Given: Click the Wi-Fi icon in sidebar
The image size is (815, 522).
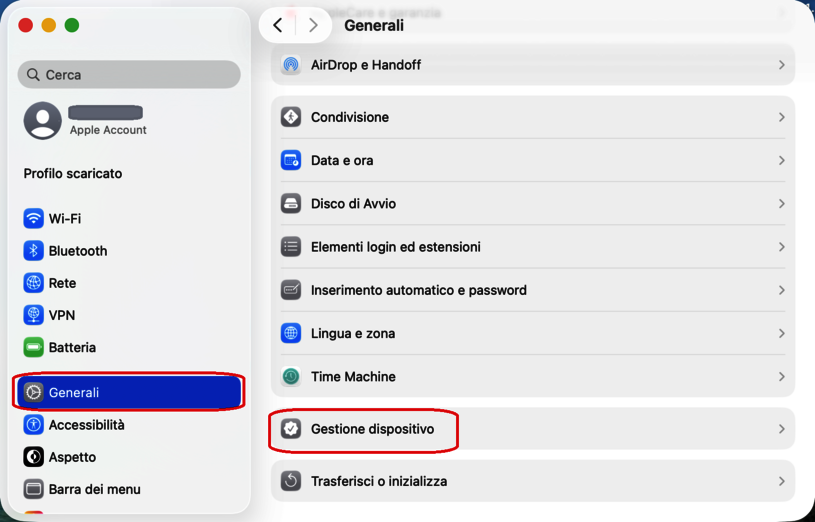Looking at the screenshot, I should coord(33,219).
